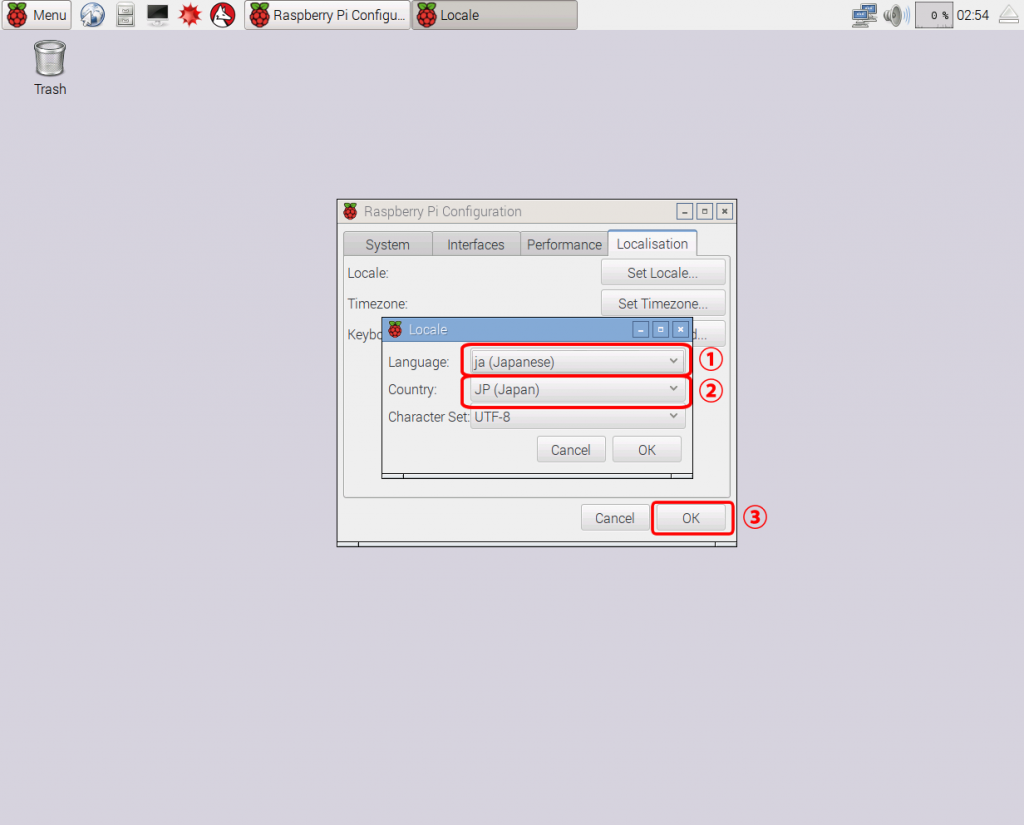Open the File Manager taskbar icon
Viewport: 1024px width, 825px height.
point(125,15)
